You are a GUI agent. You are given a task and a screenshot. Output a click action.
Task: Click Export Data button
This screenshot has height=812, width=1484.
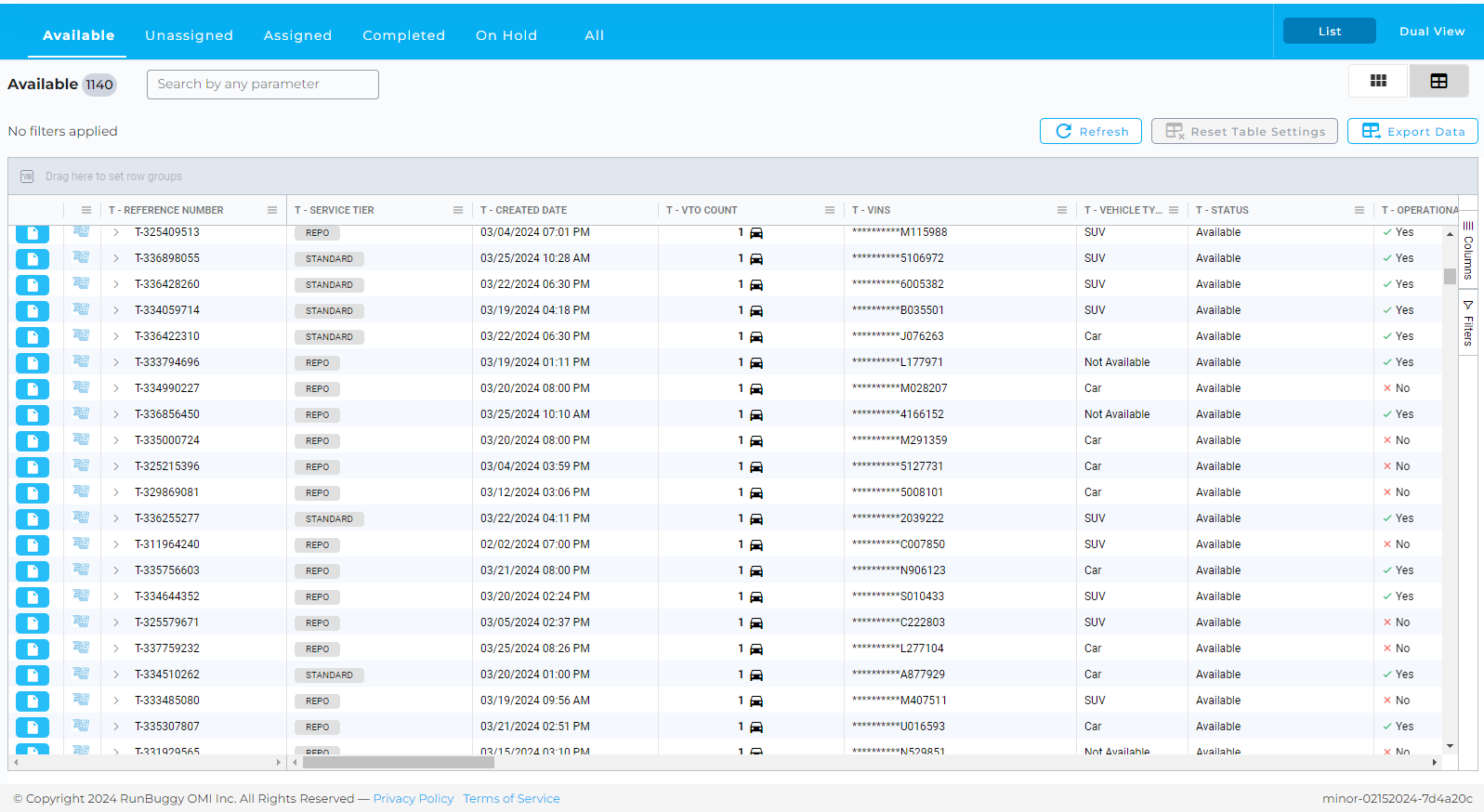pyautogui.click(x=1412, y=131)
